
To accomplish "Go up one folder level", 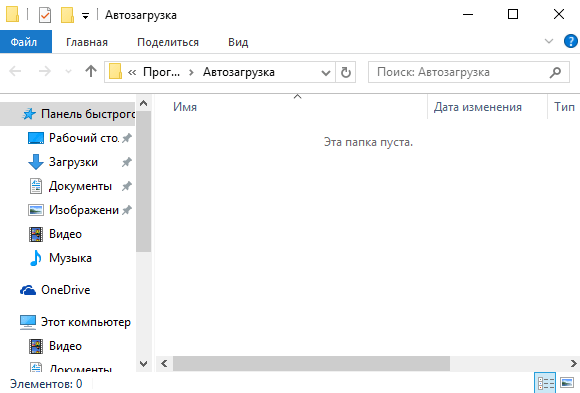I will [91, 71].
